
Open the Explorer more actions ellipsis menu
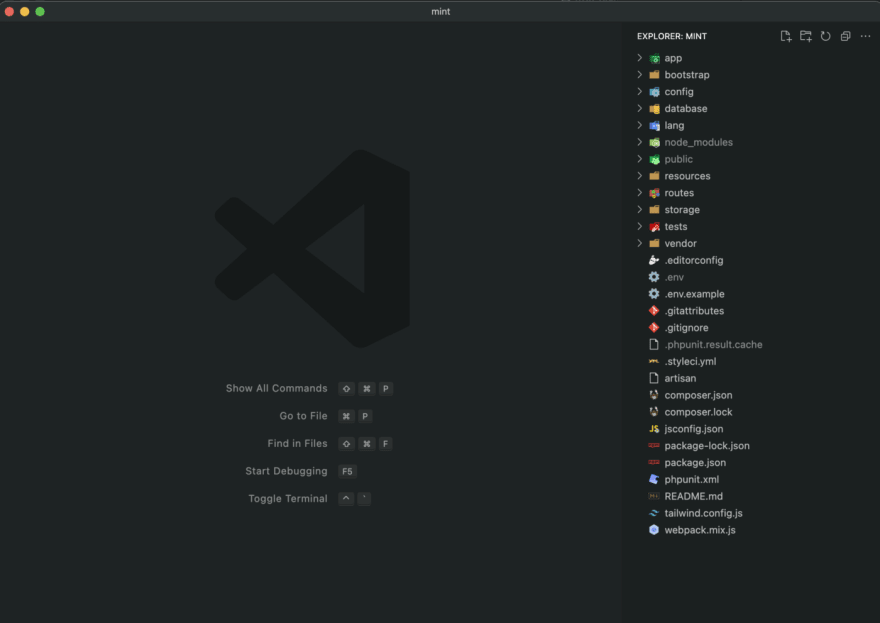(865, 36)
